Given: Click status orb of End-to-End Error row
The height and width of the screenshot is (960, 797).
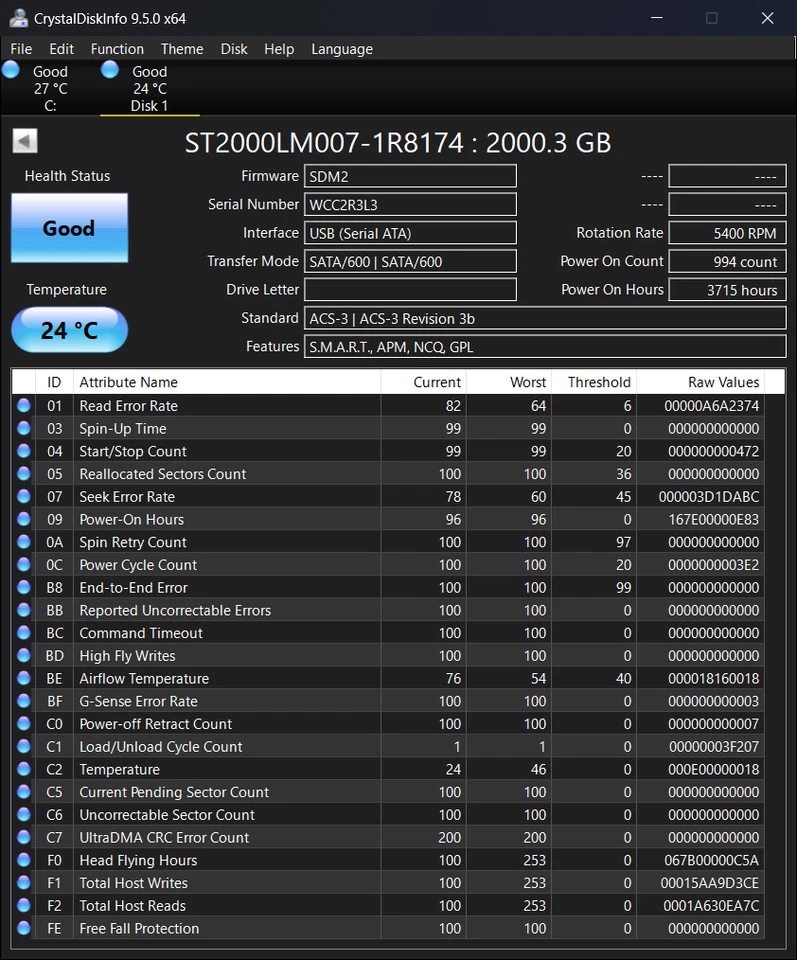Looking at the screenshot, I should click(x=24, y=587).
